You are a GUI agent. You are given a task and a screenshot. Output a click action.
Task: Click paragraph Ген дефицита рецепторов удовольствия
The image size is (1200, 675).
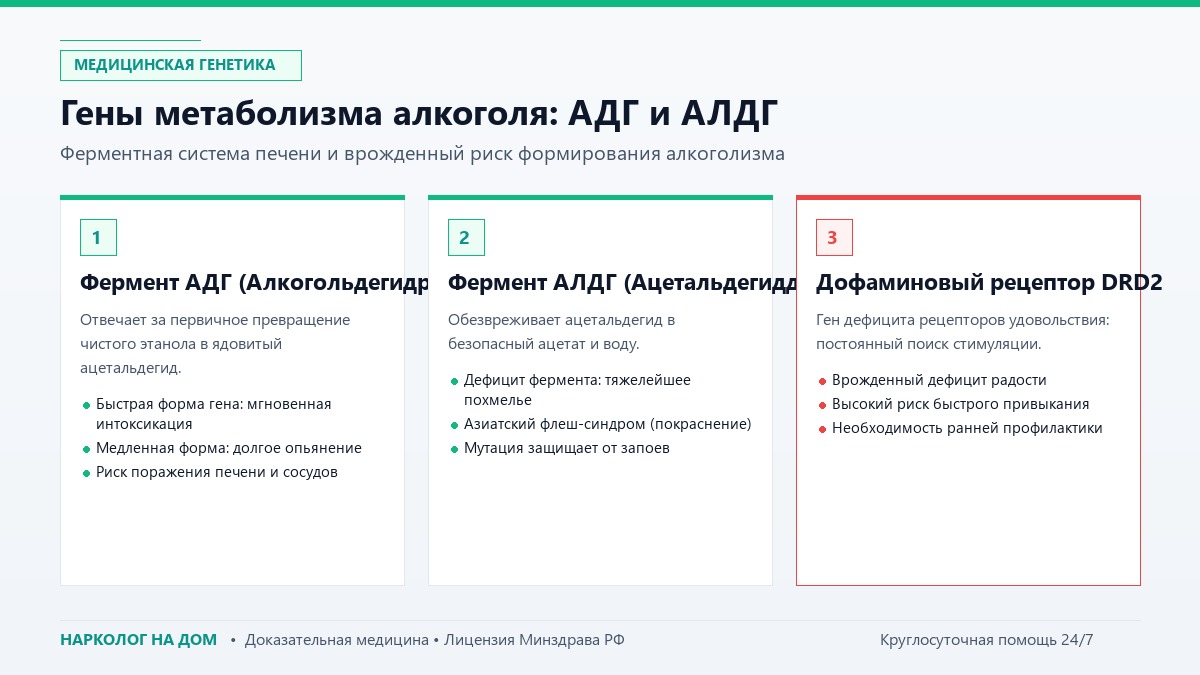pos(963,332)
